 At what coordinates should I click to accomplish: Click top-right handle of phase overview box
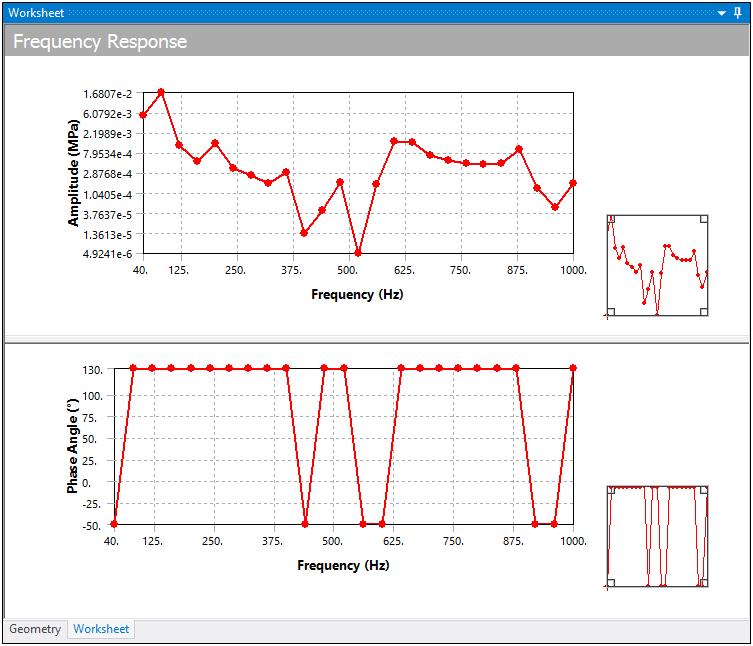704,490
